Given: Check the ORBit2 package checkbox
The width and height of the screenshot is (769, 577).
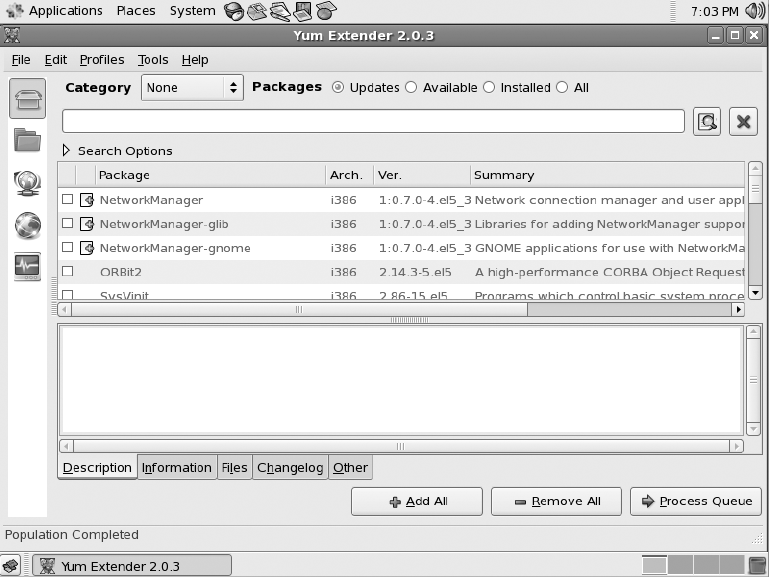Looking at the screenshot, I should (68, 271).
